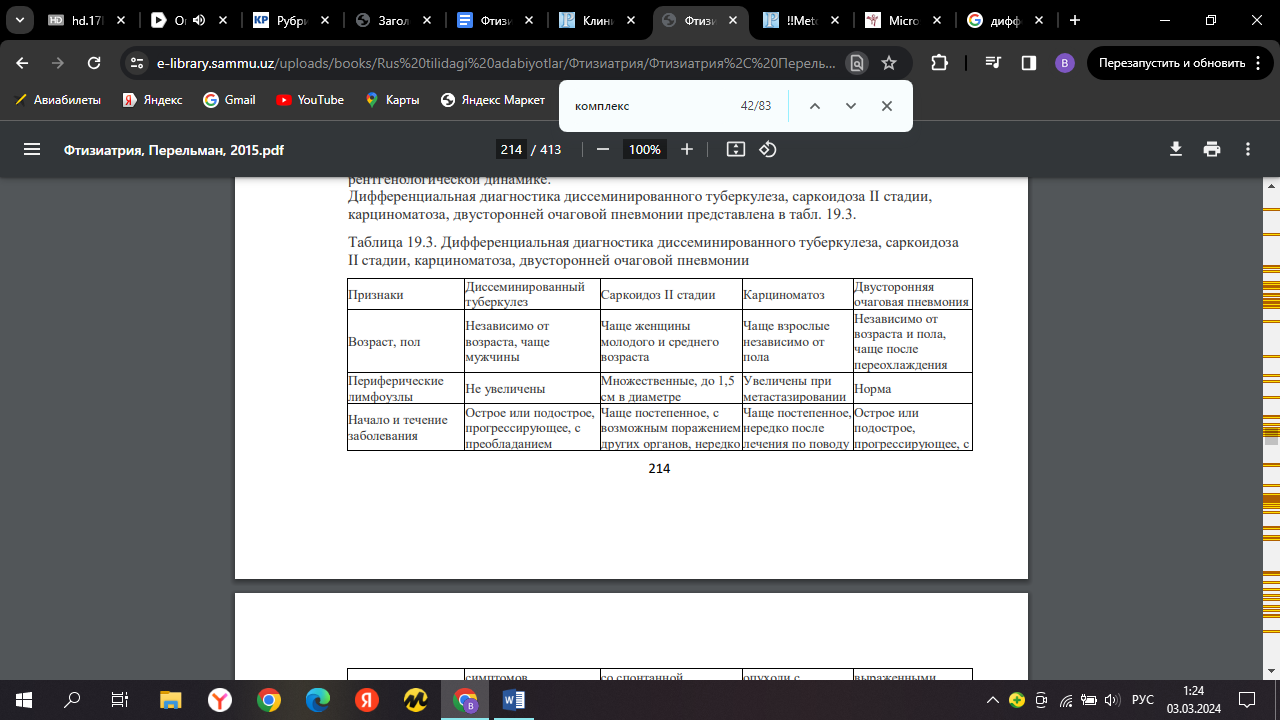Zoom in using the plus icon
1280x720 pixels.
pyautogui.click(x=687, y=149)
